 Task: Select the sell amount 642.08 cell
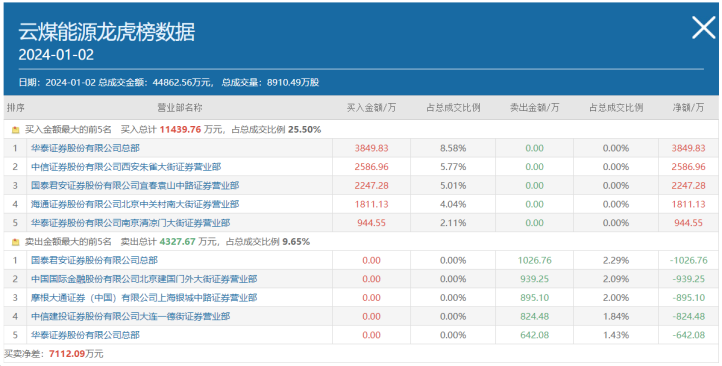(x=535, y=335)
